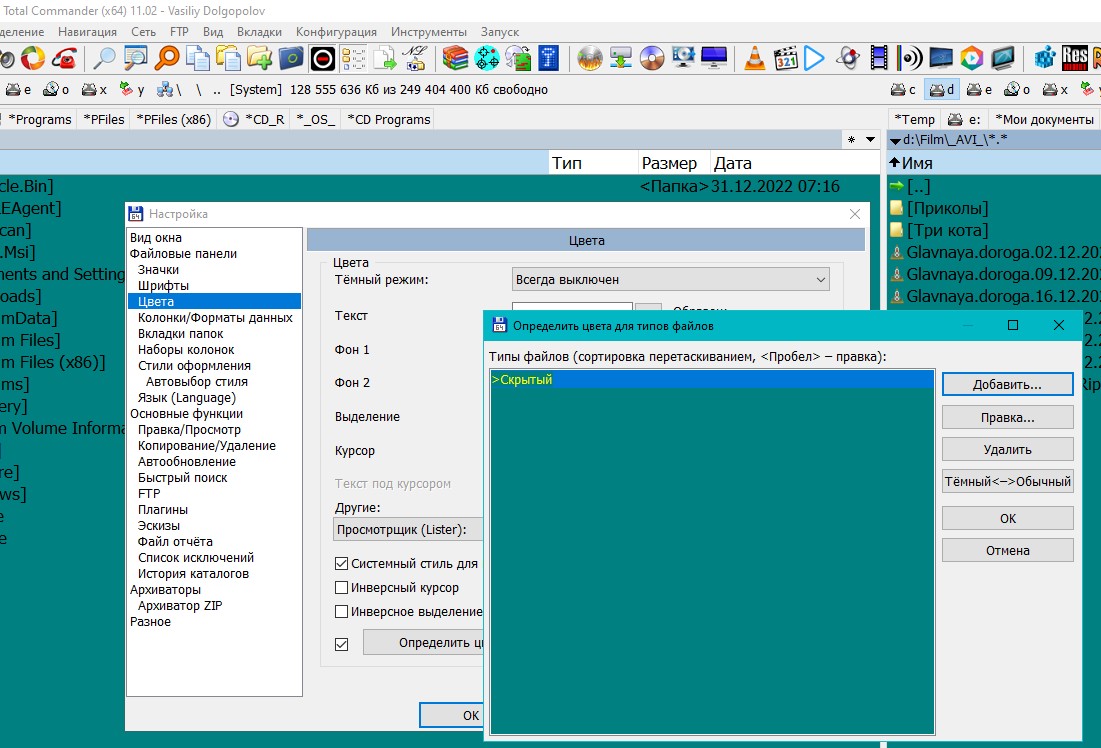Click the blue registry cubes icon
The image size is (1101, 748).
point(1045,58)
